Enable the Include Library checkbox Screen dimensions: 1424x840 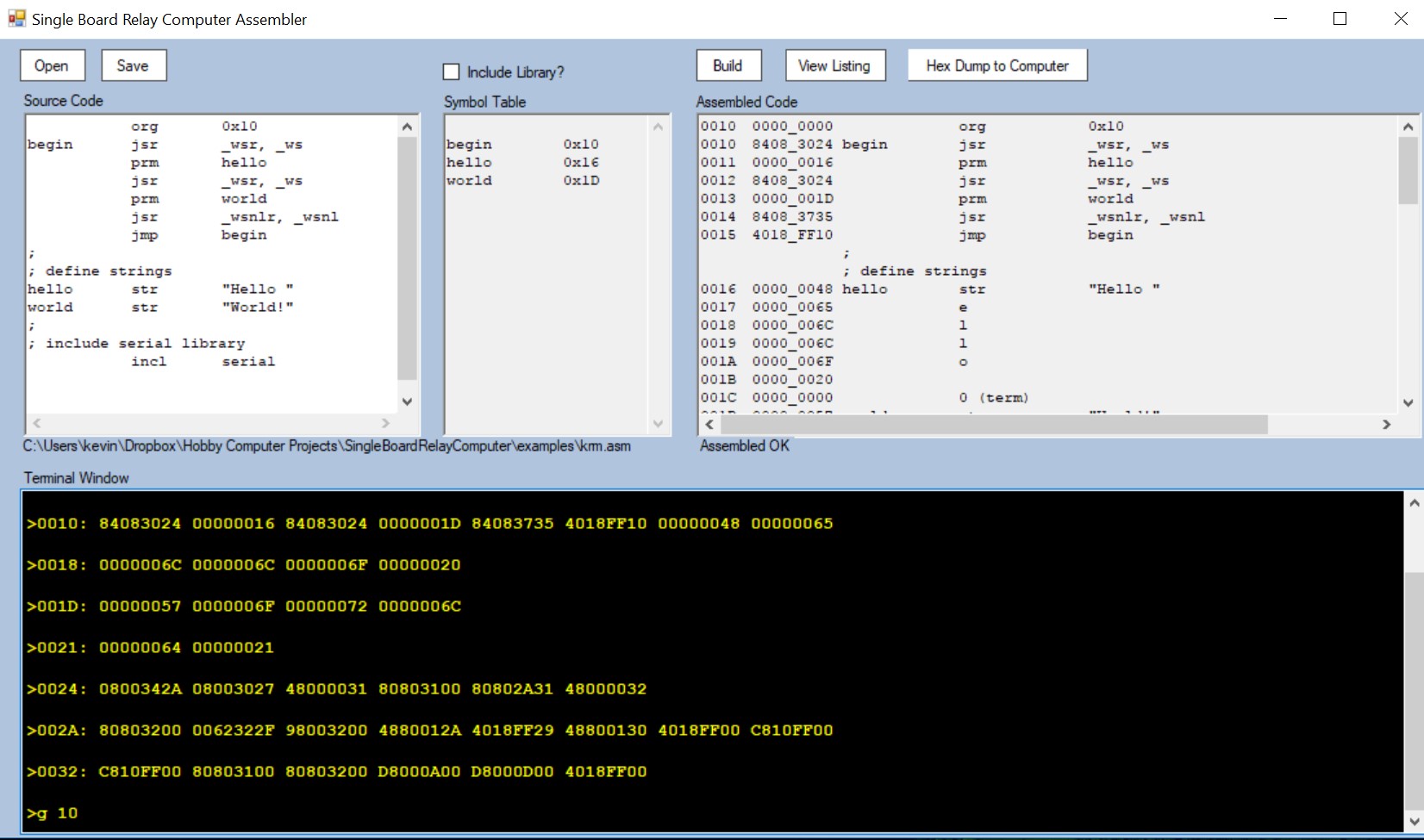tap(452, 72)
